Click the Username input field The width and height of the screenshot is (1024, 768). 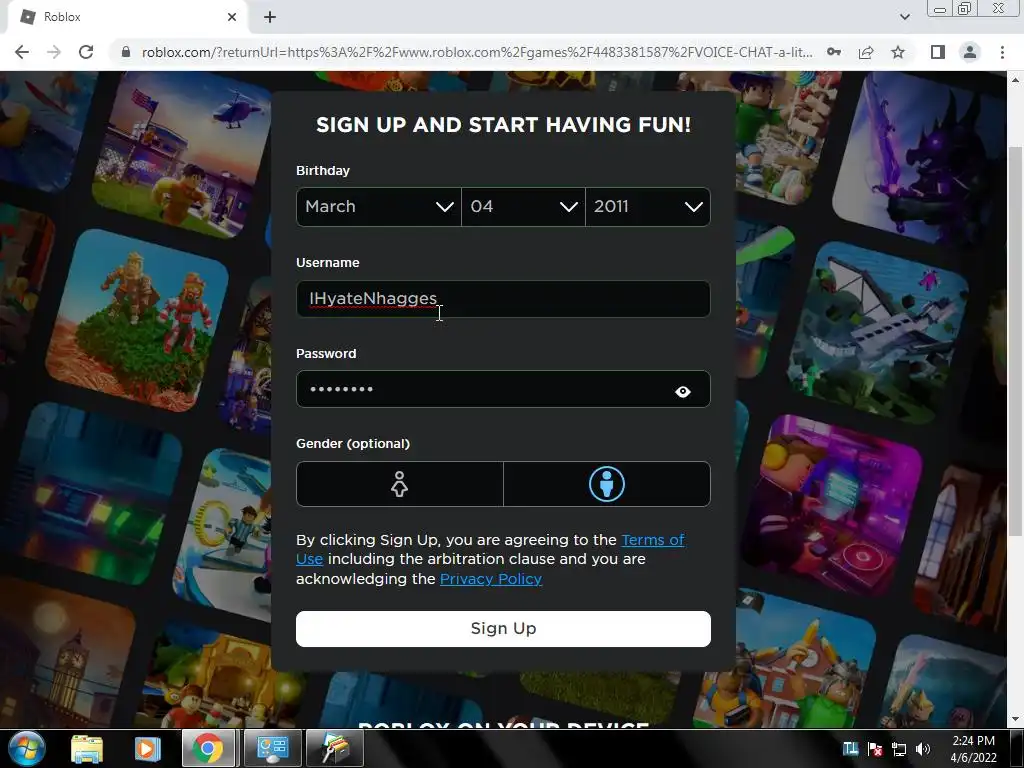(x=503, y=299)
